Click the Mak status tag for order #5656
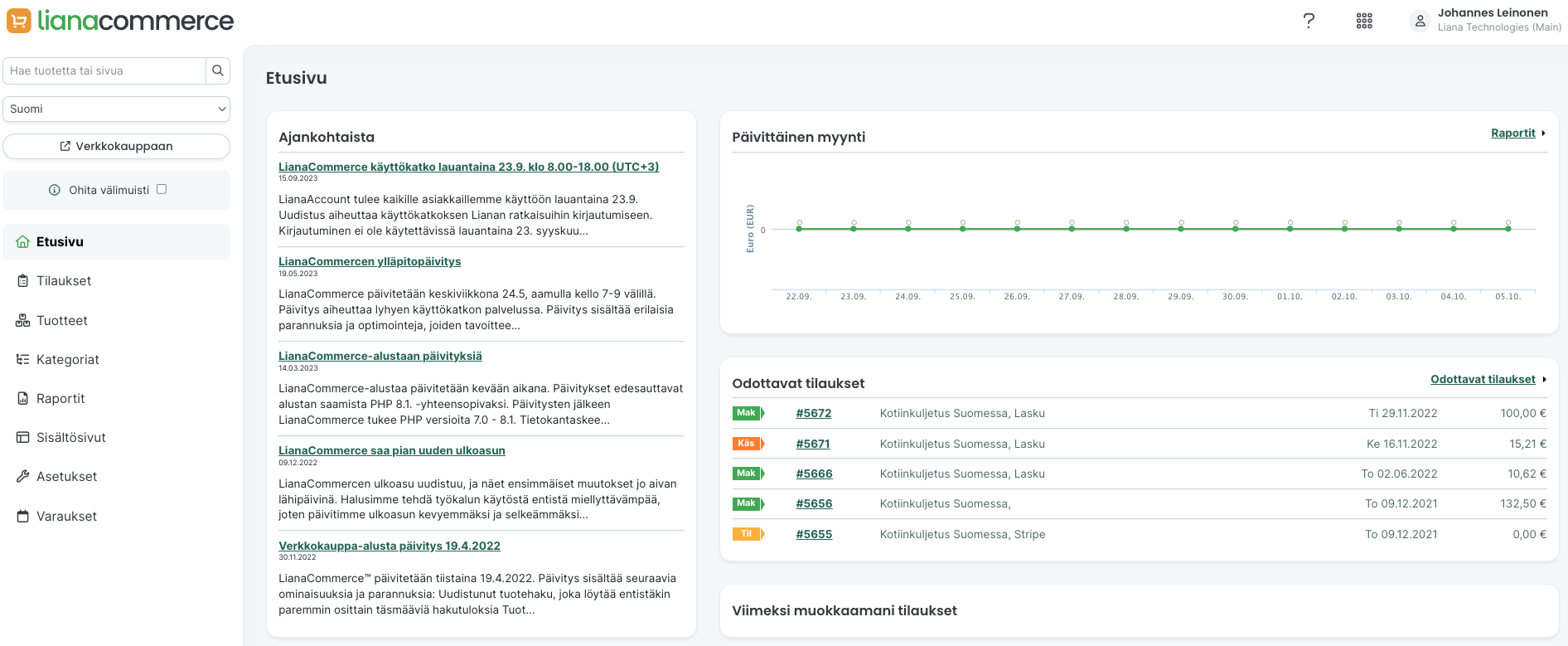 tap(748, 503)
